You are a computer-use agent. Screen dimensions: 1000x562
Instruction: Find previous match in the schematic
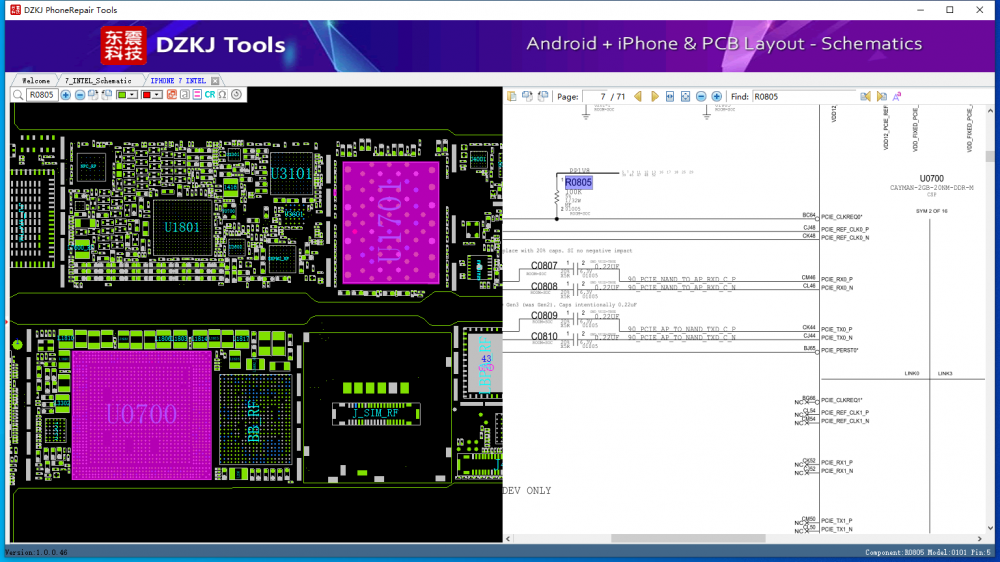(x=865, y=96)
